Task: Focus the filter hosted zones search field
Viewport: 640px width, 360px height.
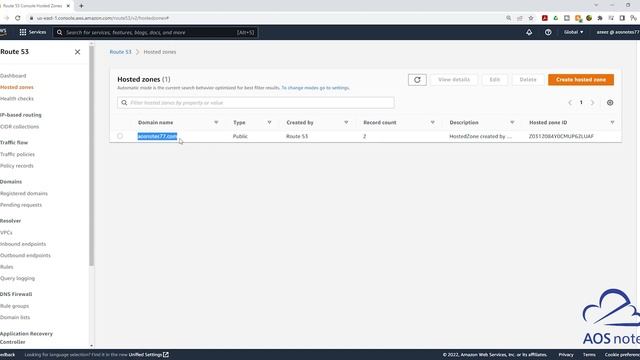Action: point(256,103)
